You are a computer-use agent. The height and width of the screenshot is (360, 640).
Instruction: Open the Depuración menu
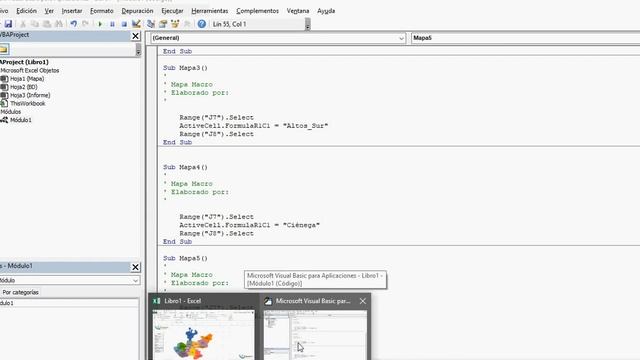click(x=138, y=11)
